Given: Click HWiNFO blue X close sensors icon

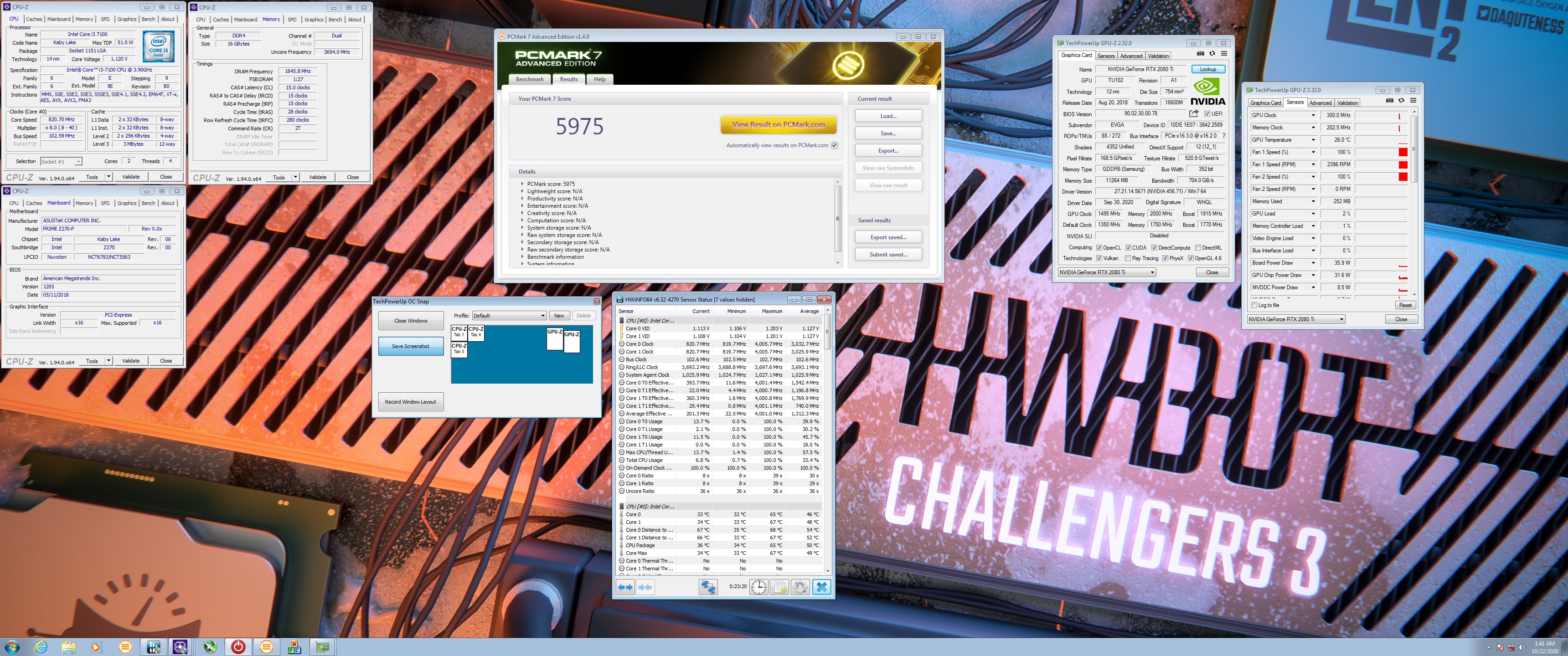Looking at the screenshot, I should point(821,587).
